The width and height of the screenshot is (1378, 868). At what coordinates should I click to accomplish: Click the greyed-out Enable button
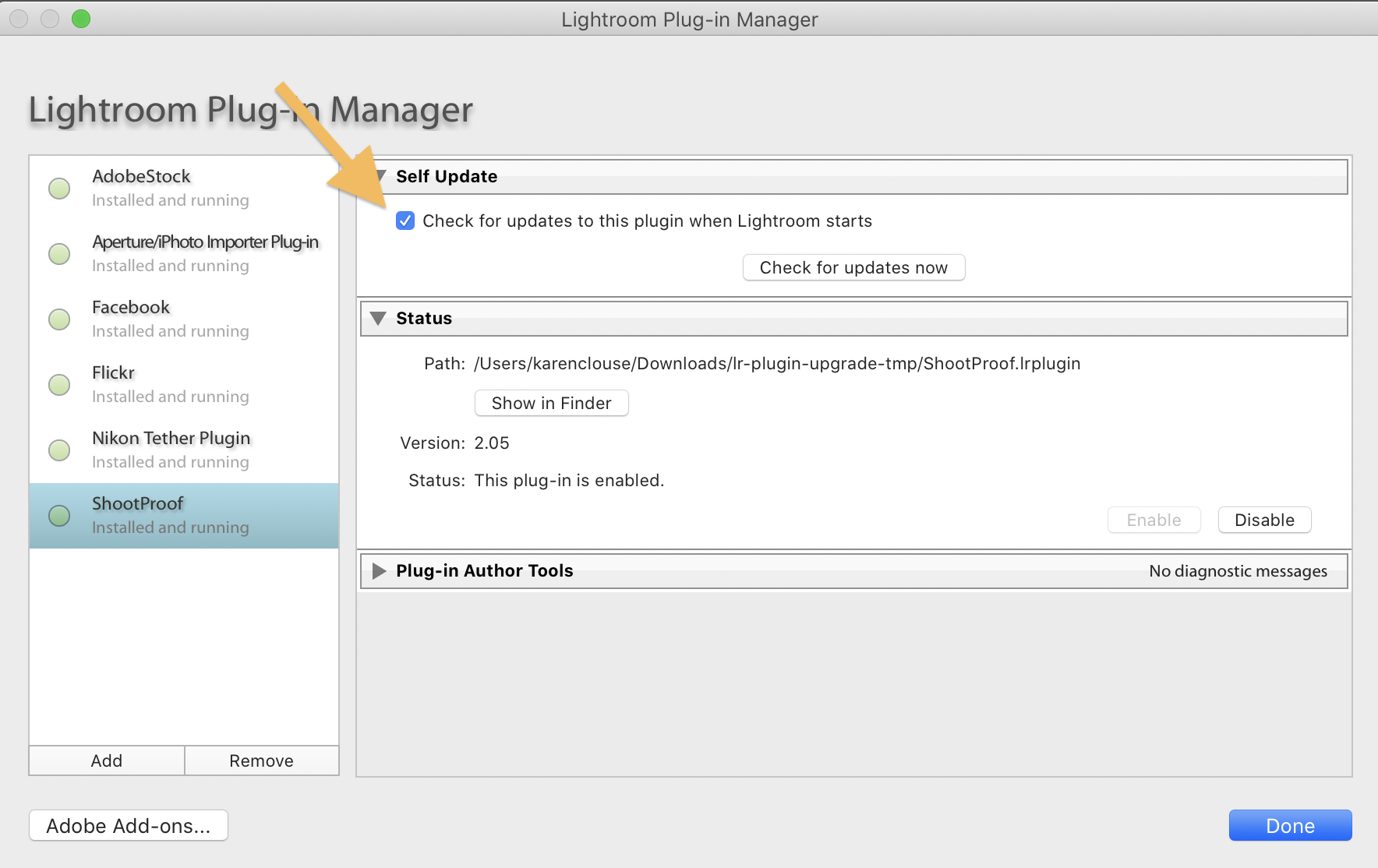1154,520
